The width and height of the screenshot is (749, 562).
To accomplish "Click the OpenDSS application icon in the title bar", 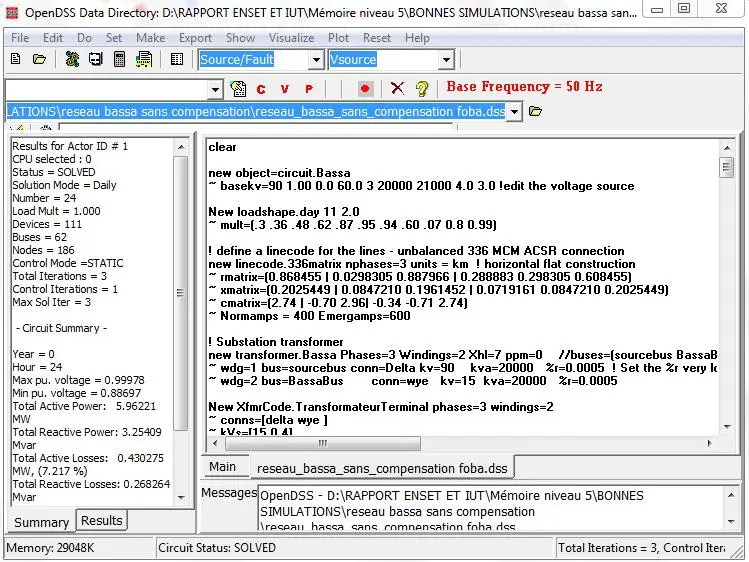I will (x=12, y=12).
